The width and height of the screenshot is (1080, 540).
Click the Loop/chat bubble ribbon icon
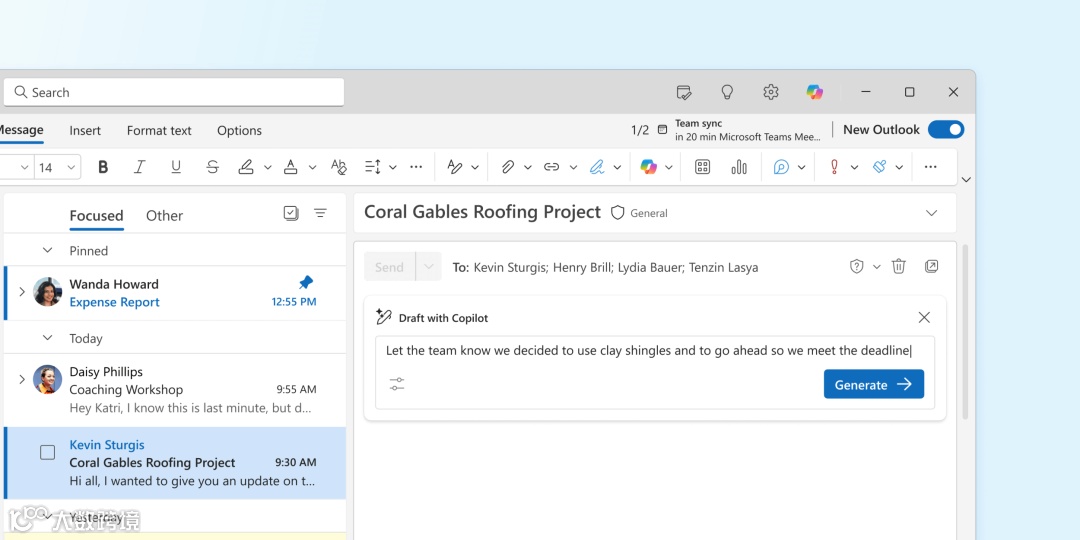click(781, 167)
